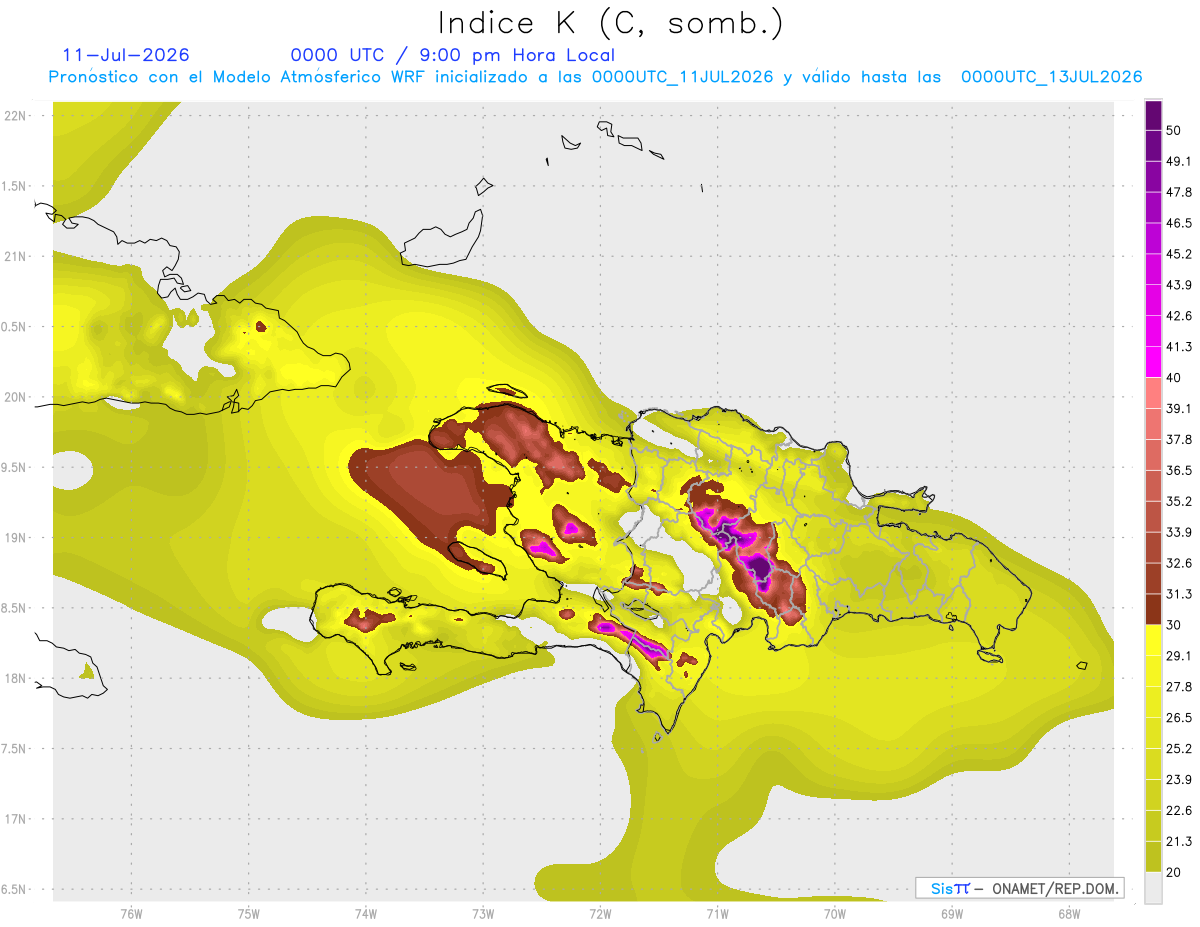Click longitude axis label '71W'

[717, 914]
